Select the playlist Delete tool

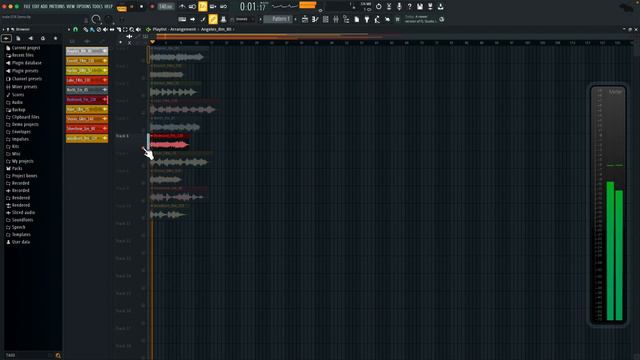click(98, 29)
